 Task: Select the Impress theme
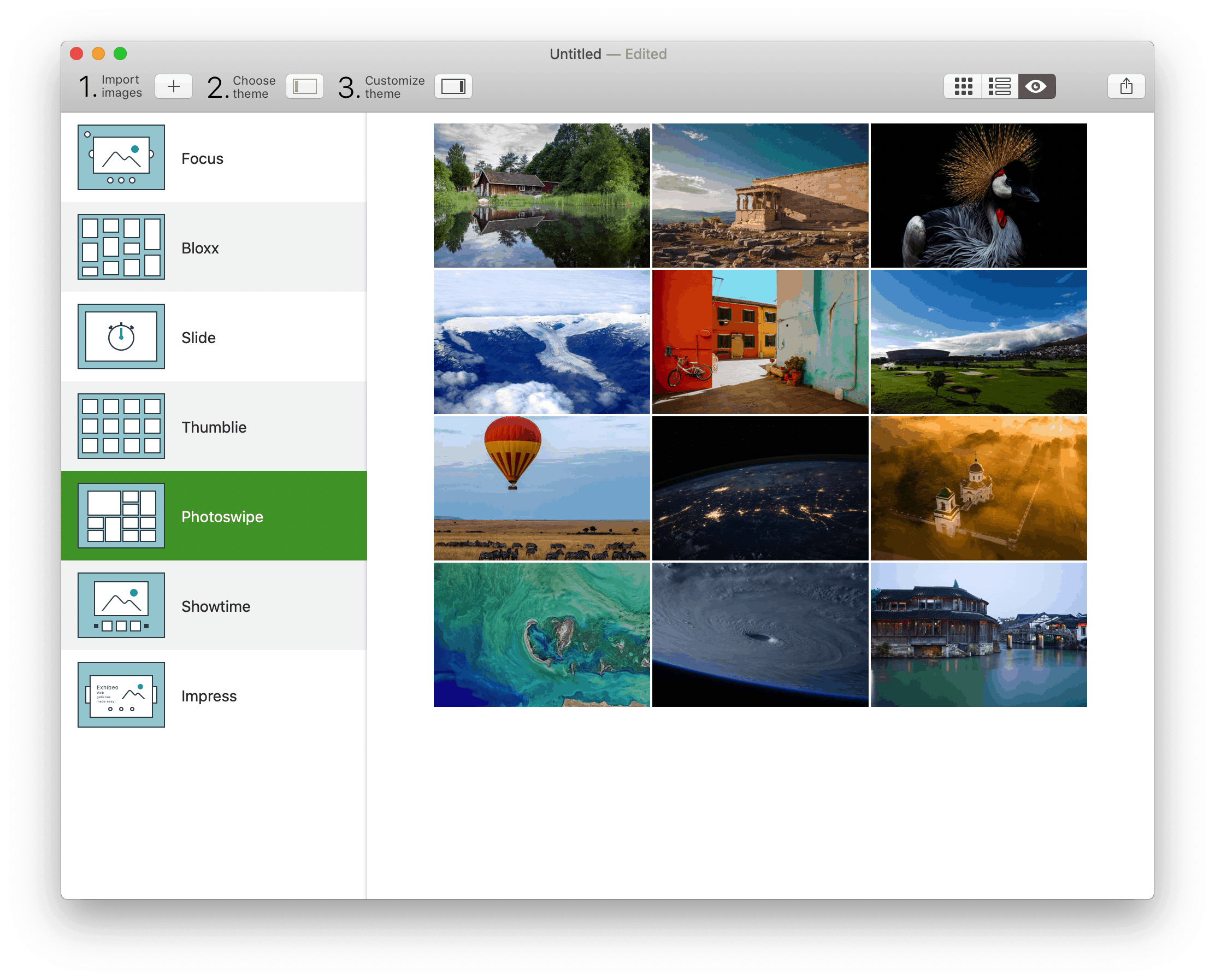pyautogui.click(x=208, y=695)
